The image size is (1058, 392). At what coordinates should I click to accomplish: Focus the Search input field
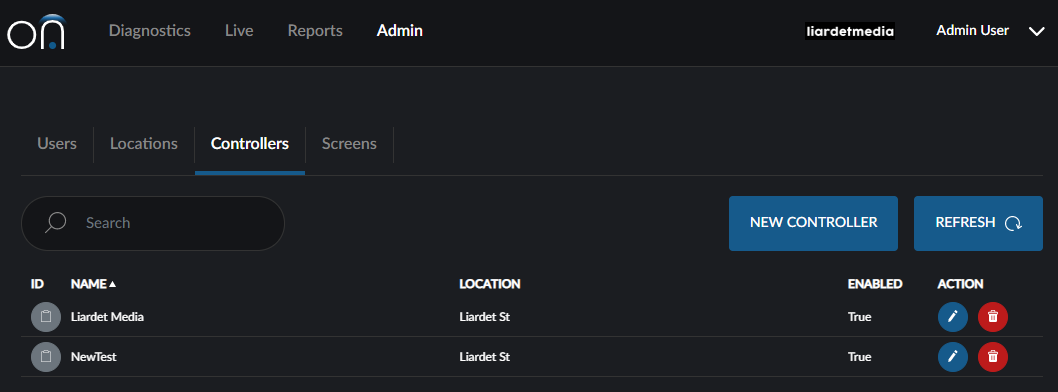(153, 223)
